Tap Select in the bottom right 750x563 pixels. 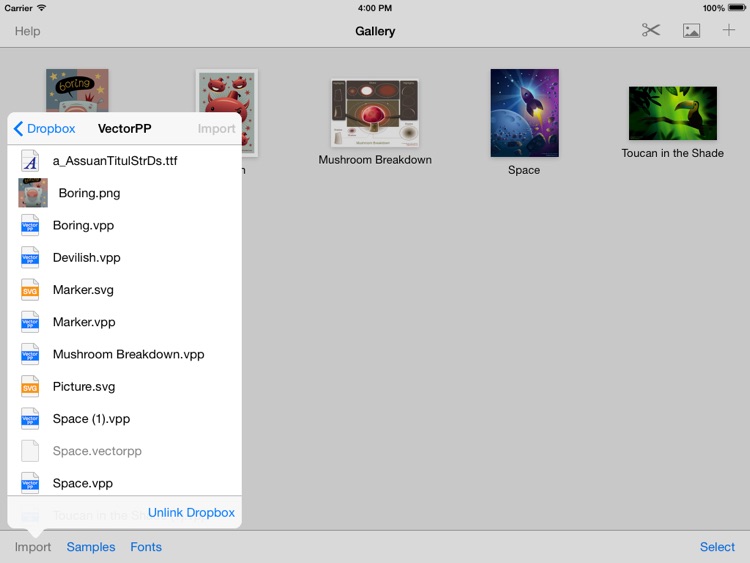pyautogui.click(x=717, y=547)
